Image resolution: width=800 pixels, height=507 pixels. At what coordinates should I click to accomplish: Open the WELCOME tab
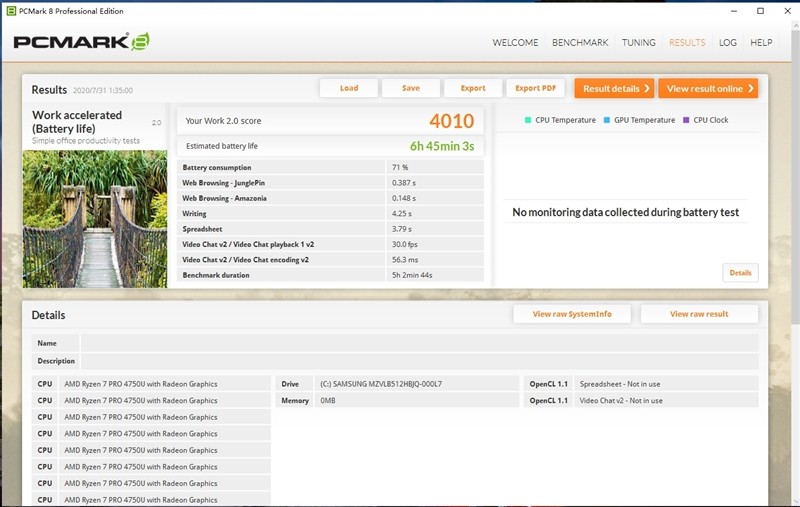tap(515, 42)
